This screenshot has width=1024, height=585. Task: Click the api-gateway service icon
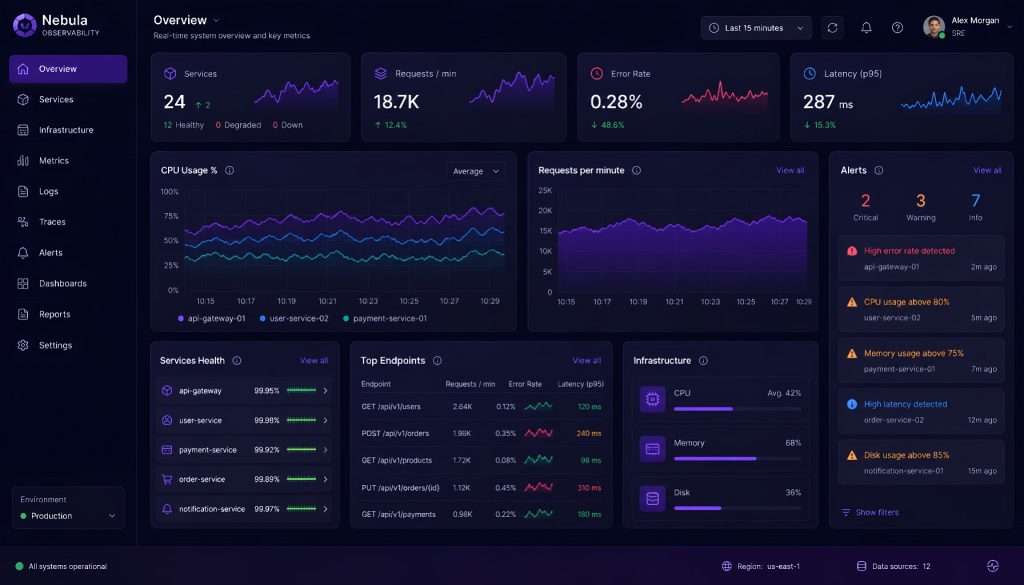[x=167, y=390]
